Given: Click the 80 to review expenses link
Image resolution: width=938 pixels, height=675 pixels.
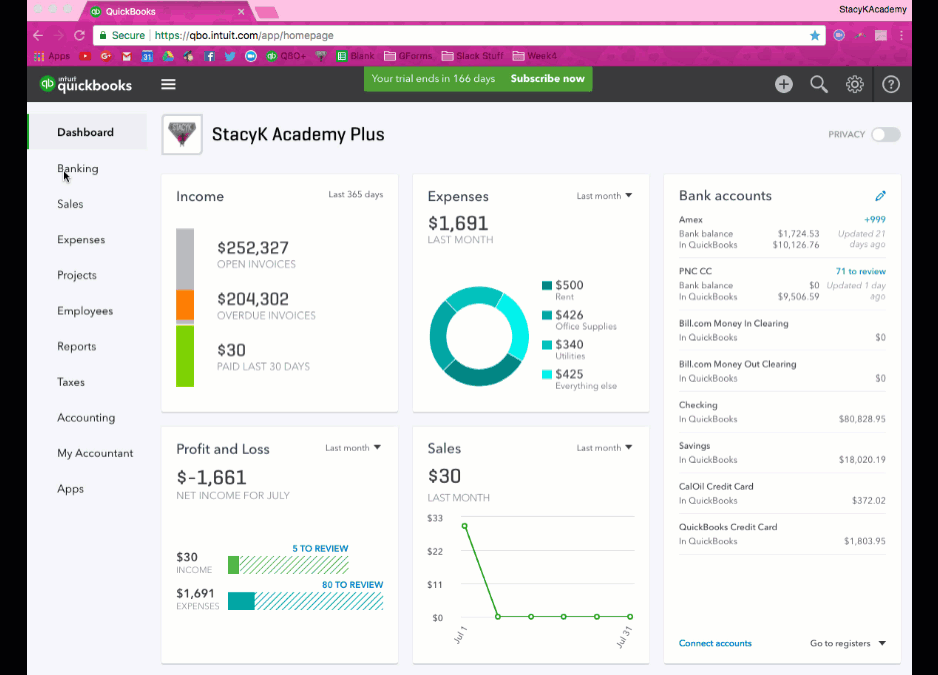Looking at the screenshot, I should tap(350, 585).
